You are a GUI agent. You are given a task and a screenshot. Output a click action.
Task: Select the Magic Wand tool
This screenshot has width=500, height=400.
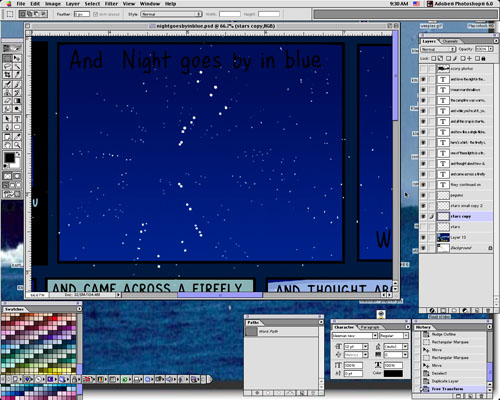[17, 66]
